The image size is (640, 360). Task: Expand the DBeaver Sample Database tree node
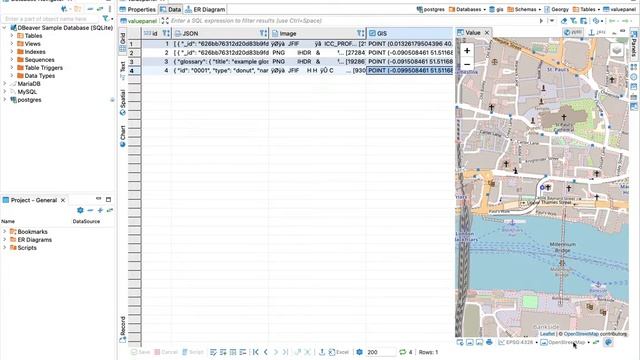click(4, 28)
